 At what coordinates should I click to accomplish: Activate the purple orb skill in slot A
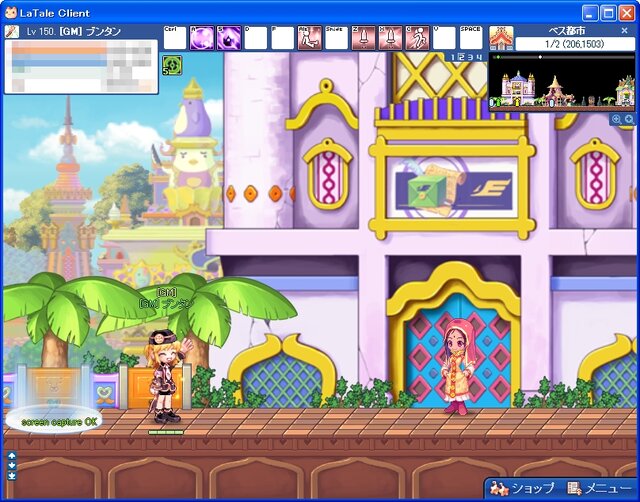[202, 38]
